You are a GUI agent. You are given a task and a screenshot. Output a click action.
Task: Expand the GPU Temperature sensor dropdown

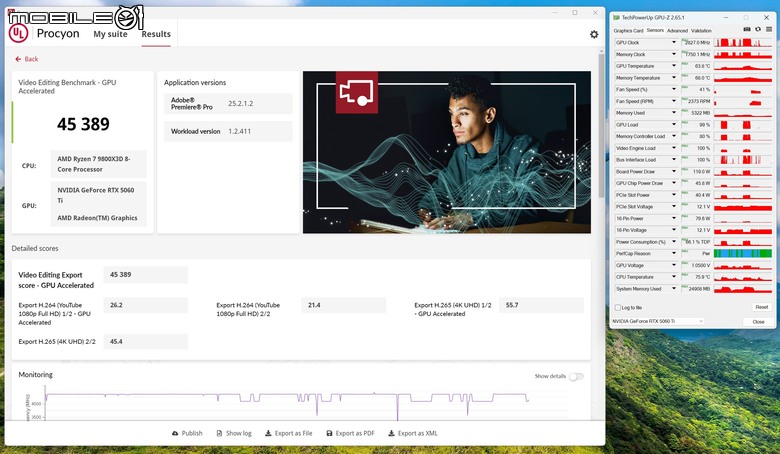(674, 66)
